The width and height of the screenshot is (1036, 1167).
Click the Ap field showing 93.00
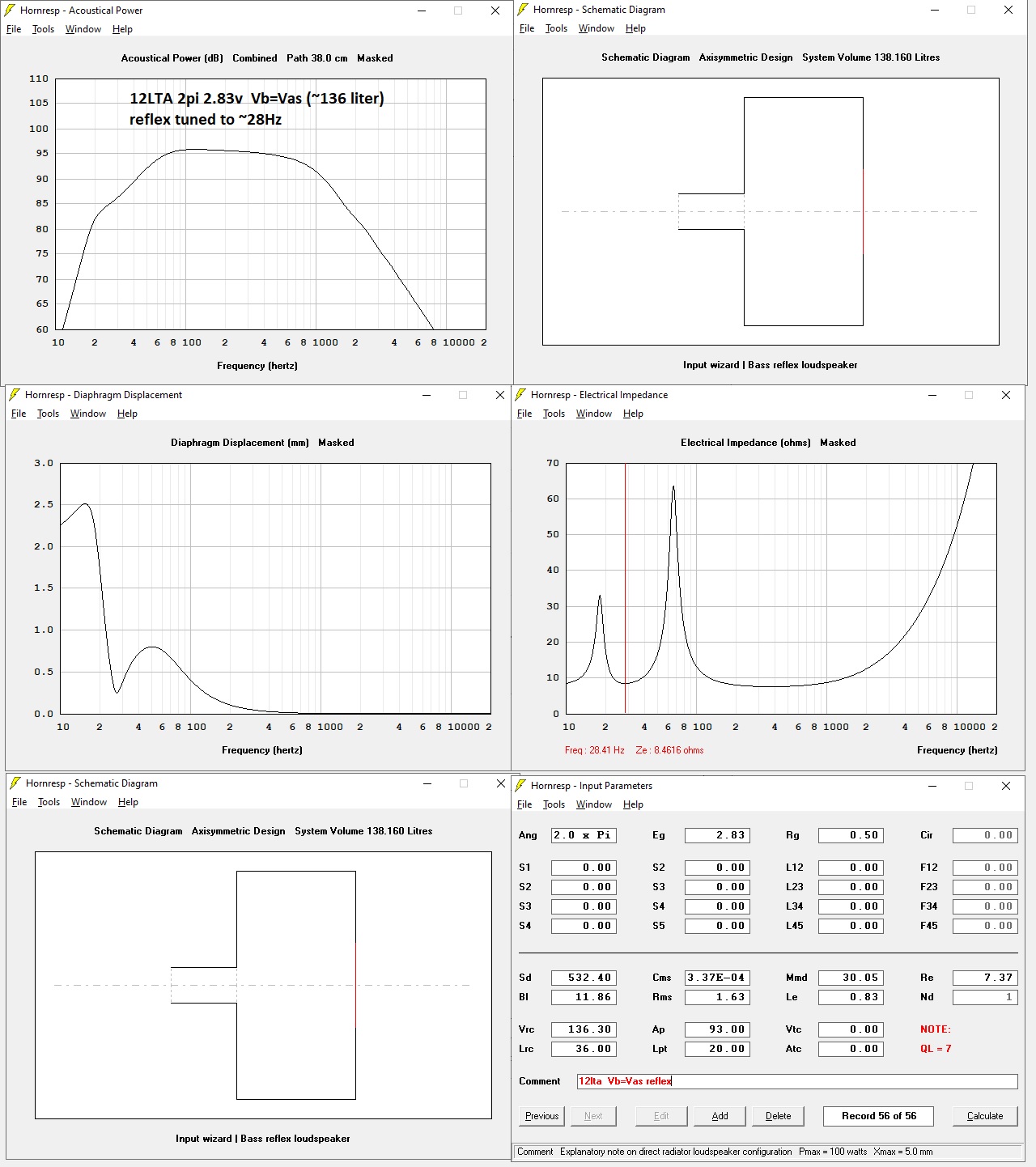coord(717,1029)
